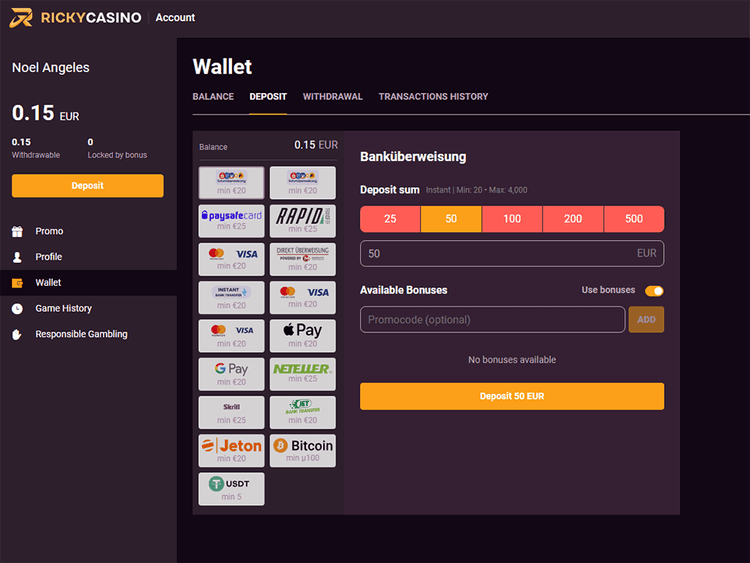Click the Ricky Casino logo
Viewport: 750px width, 563px height.
[76, 18]
